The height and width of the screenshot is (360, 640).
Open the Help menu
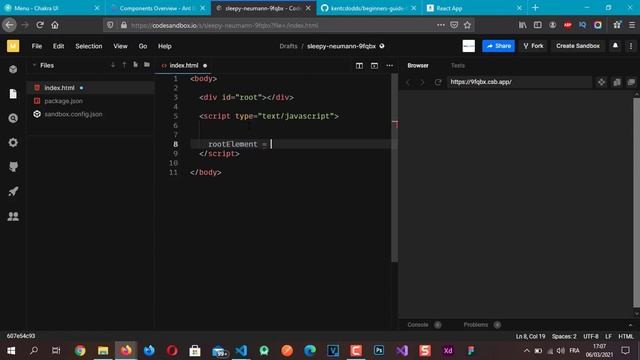coord(164,46)
